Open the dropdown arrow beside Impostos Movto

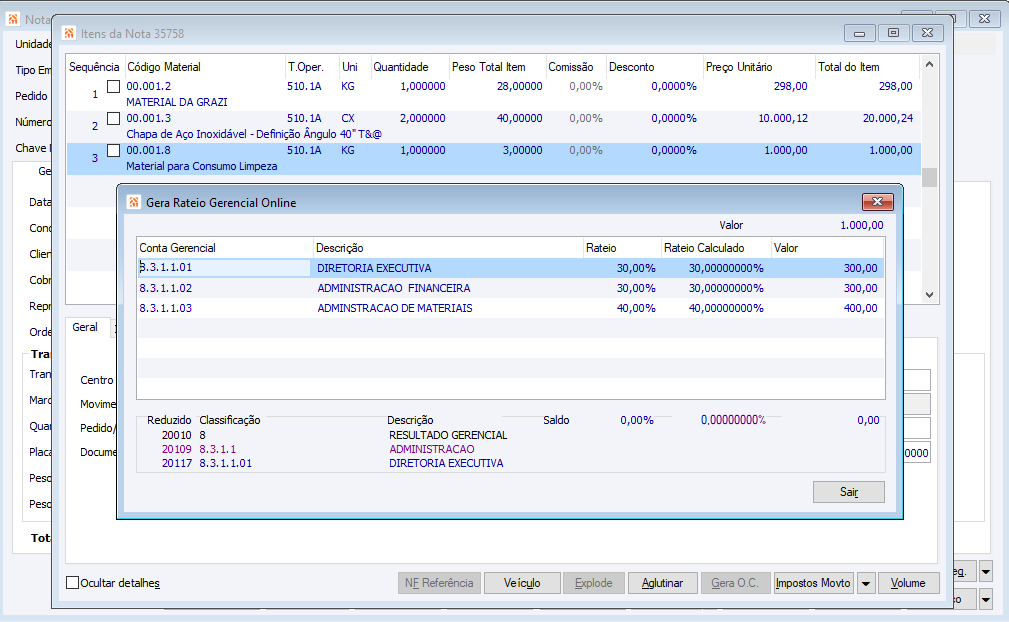pos(865,583)
